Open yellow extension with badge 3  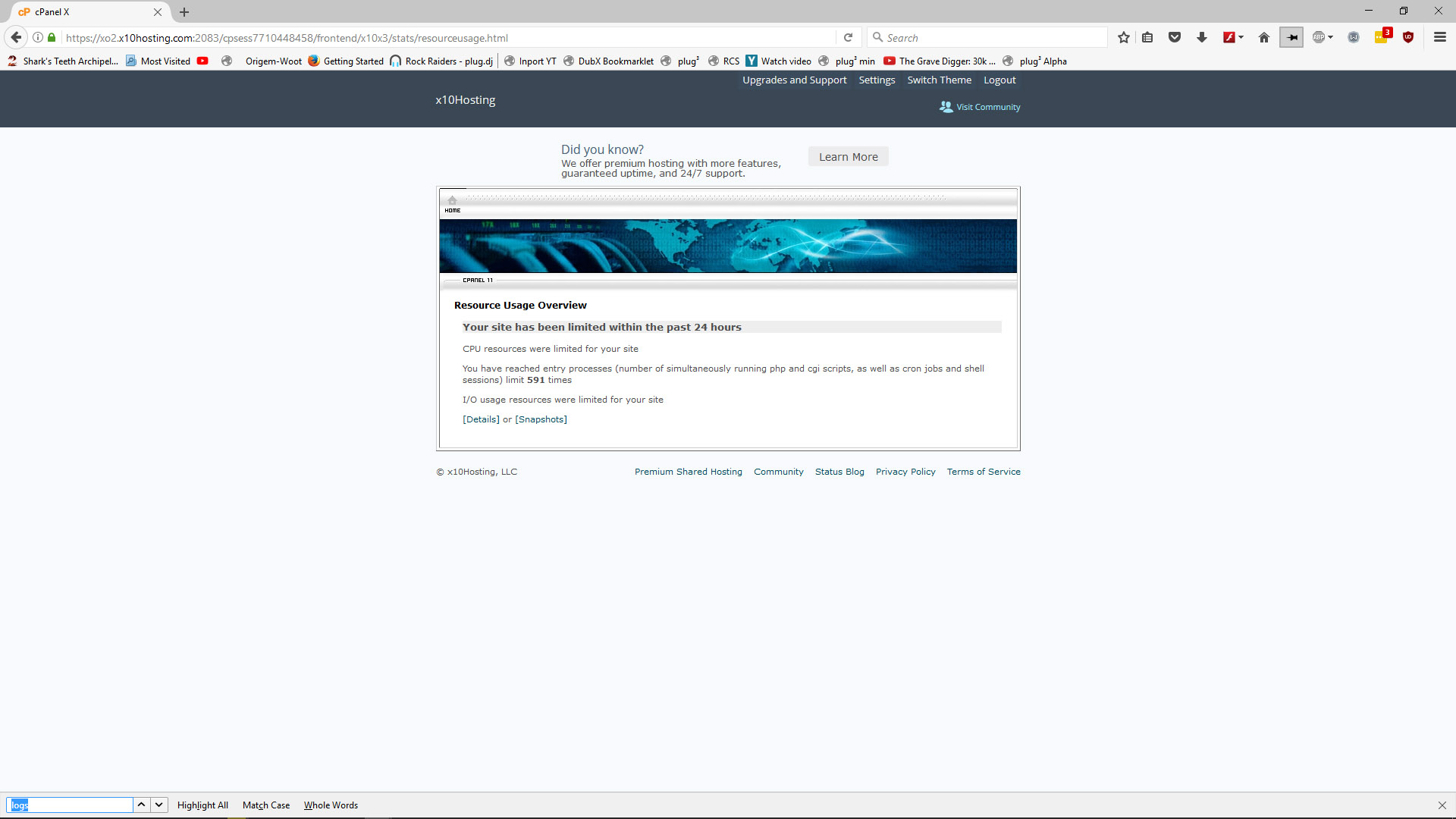[x=1382, y=37]
